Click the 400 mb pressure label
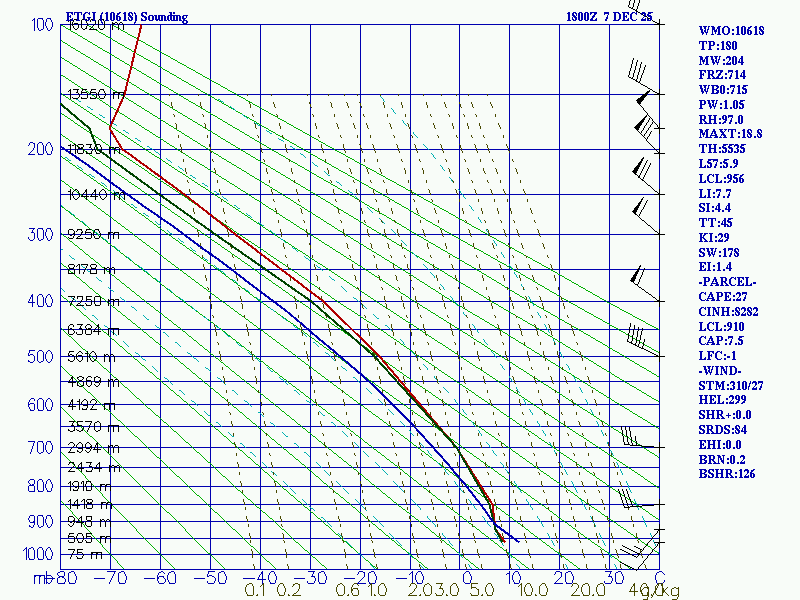The height and width of the screenshot is (600, 800). point(40,301)
